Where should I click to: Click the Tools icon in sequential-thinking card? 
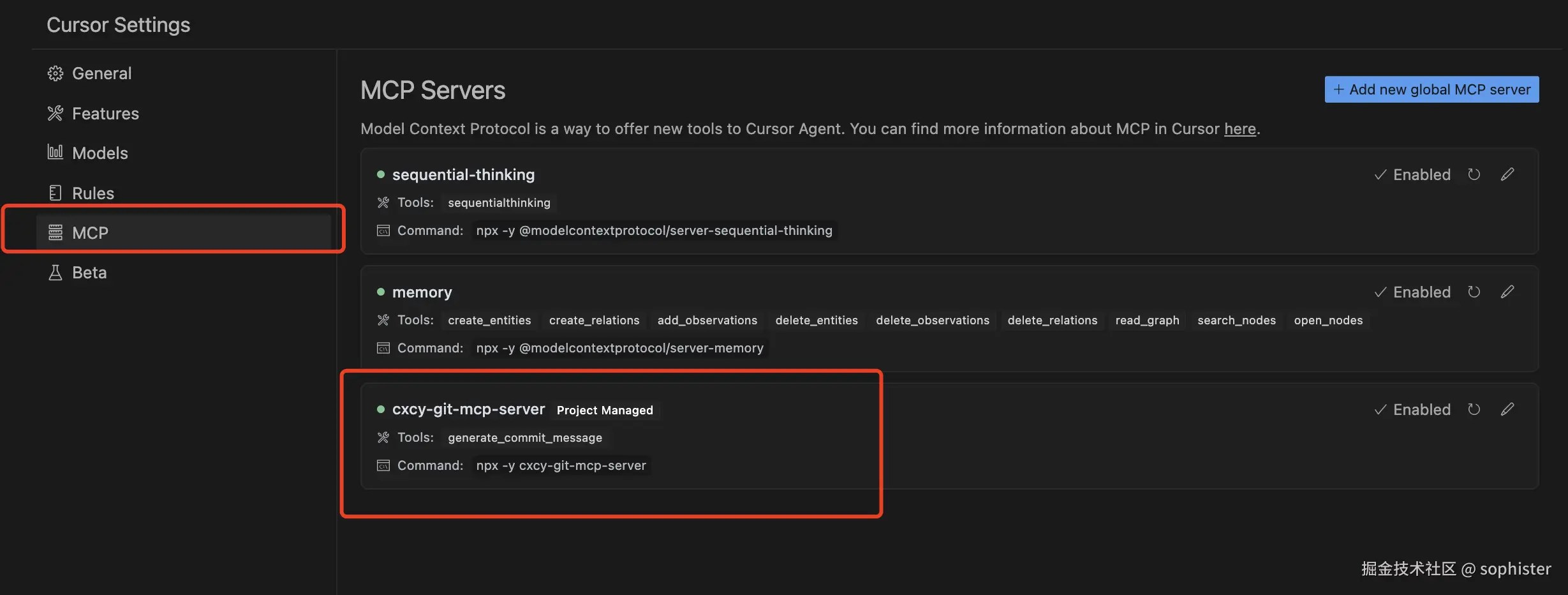coord(383,202)
